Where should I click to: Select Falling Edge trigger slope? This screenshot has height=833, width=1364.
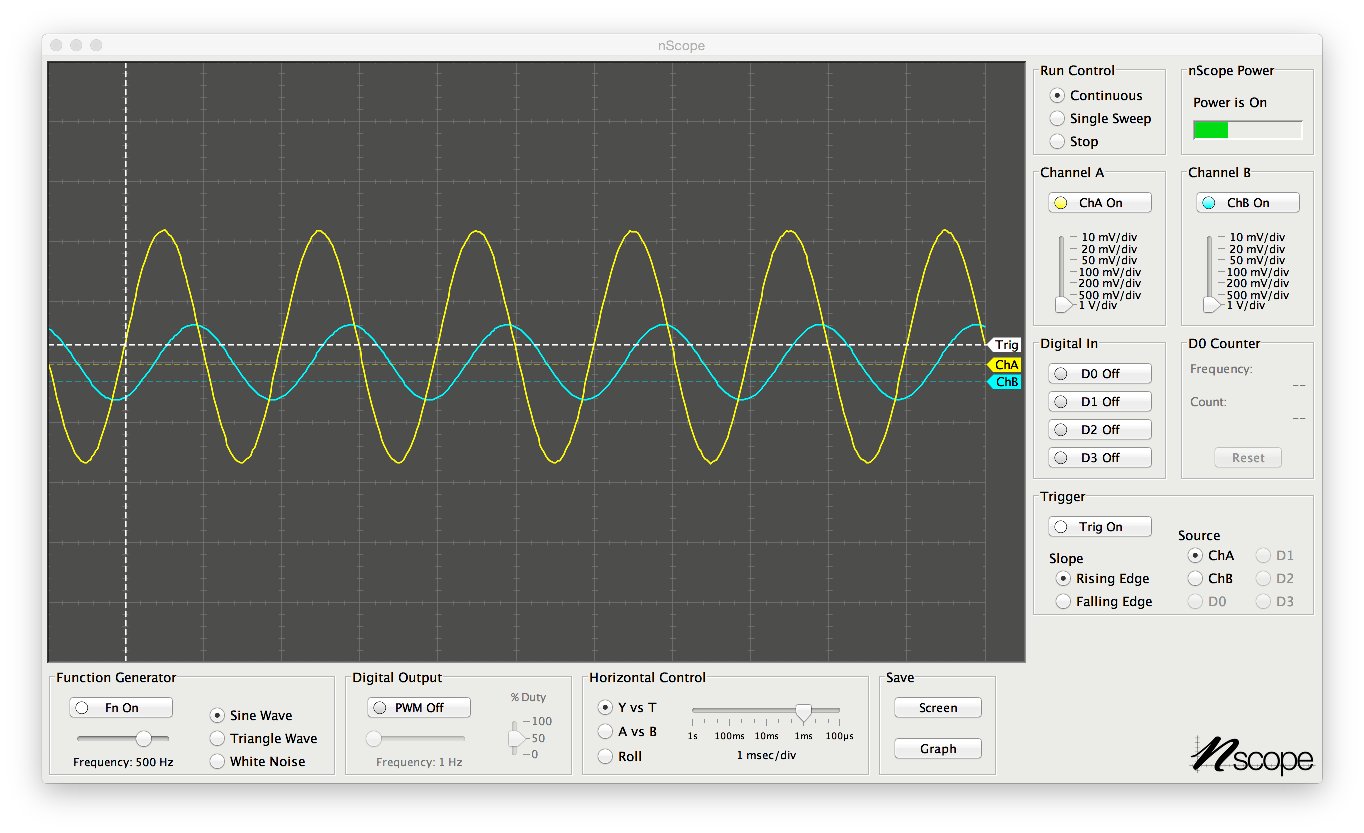[1063, 602]
